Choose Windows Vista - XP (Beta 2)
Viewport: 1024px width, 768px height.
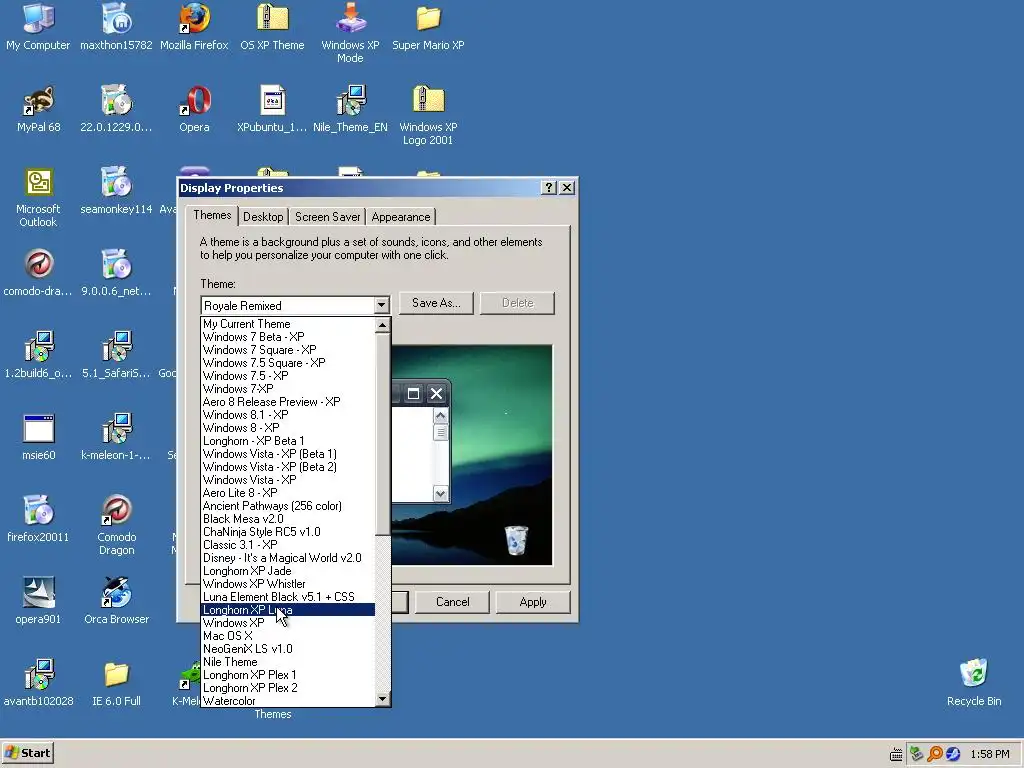click(288, 467)
